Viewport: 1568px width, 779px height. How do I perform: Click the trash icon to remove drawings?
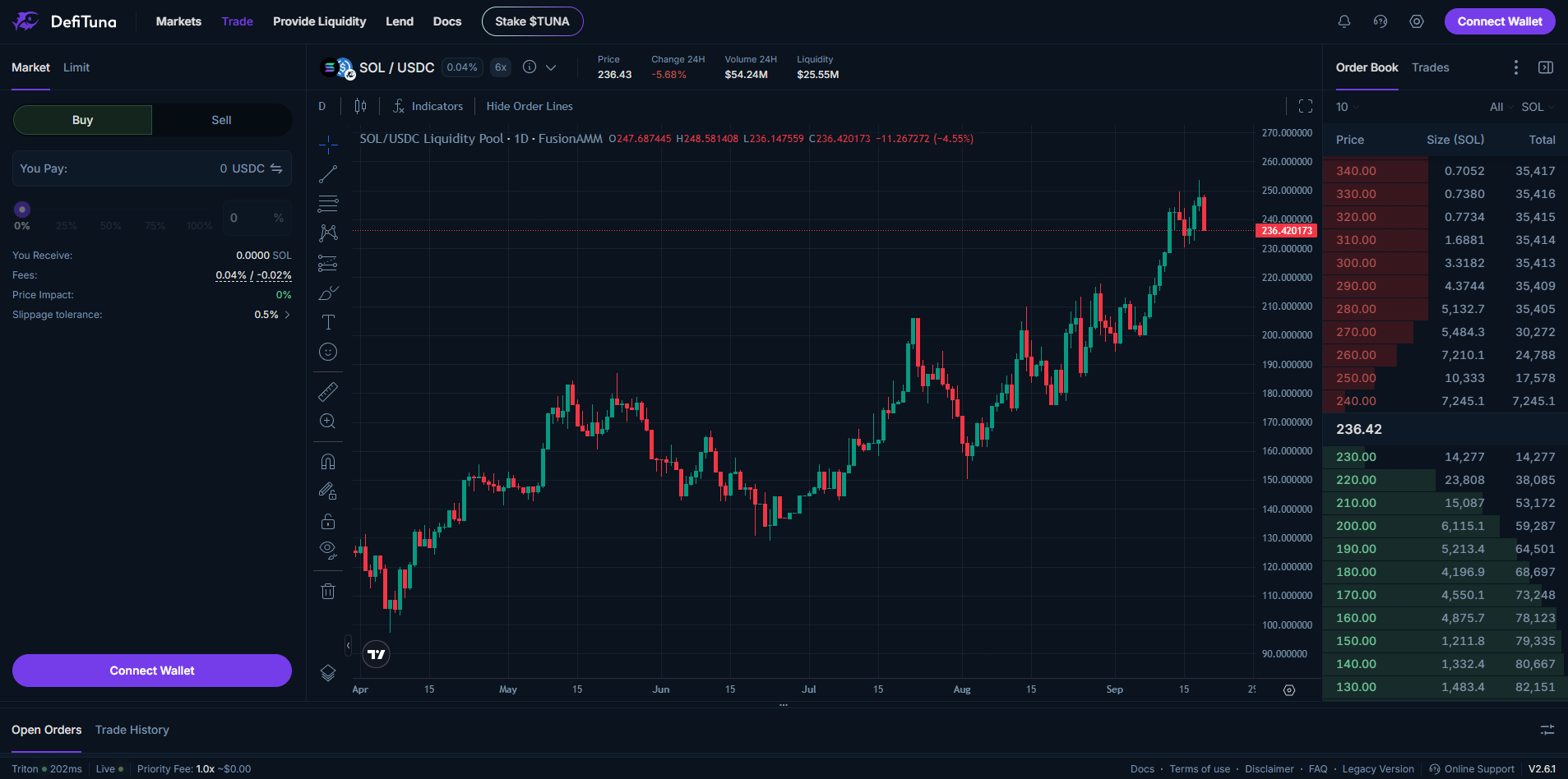click(x=328, y=591)
